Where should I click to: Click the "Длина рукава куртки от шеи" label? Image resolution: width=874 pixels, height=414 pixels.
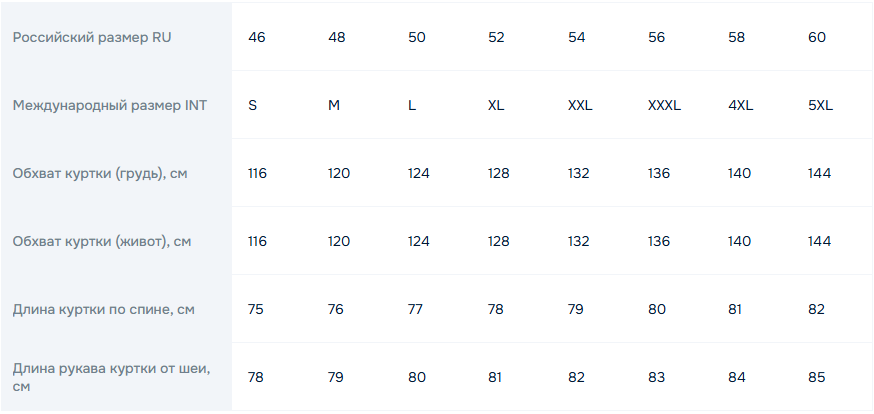[x=111, y=369]
